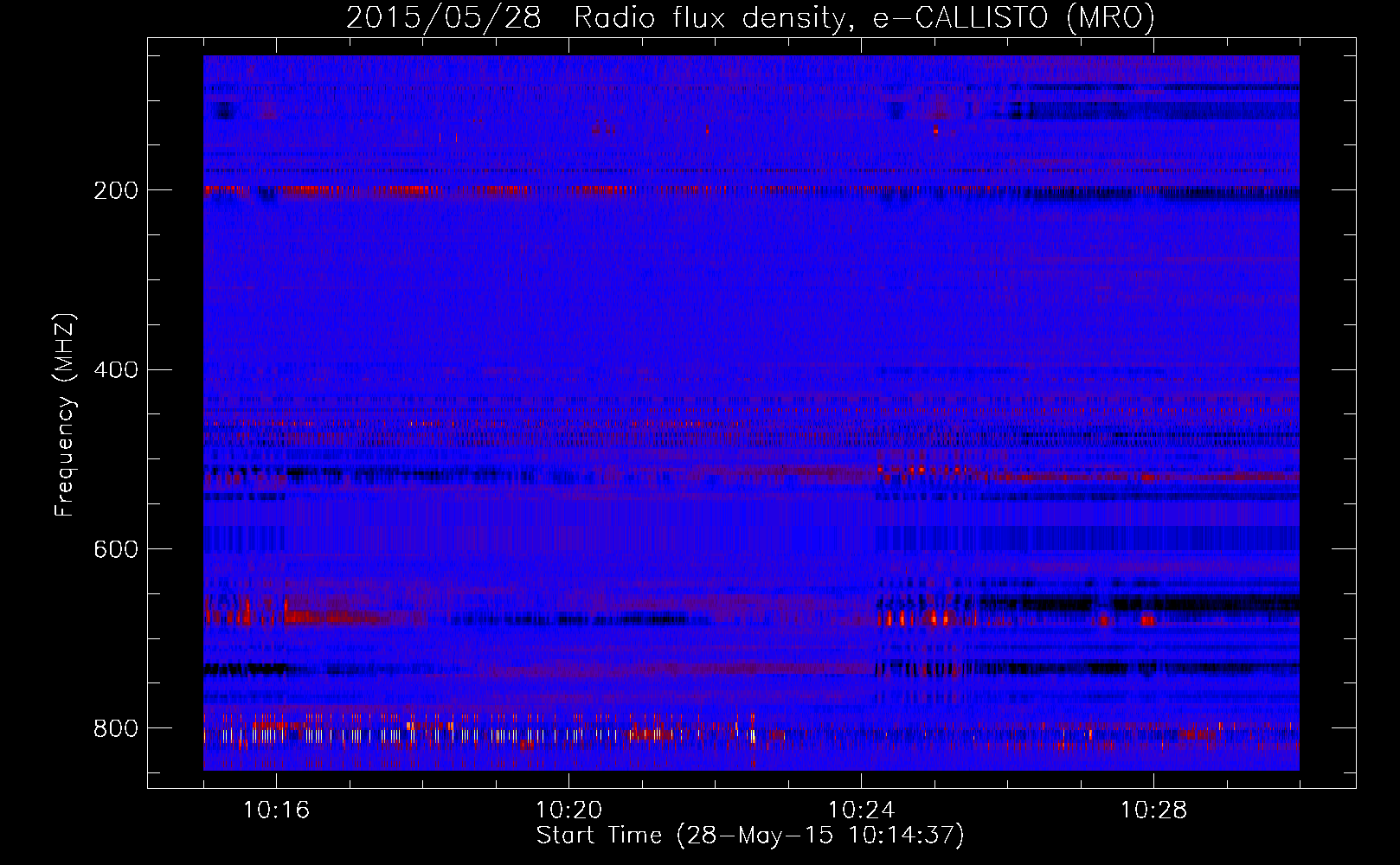Click the 400 frequency tick label

[116, 370]
